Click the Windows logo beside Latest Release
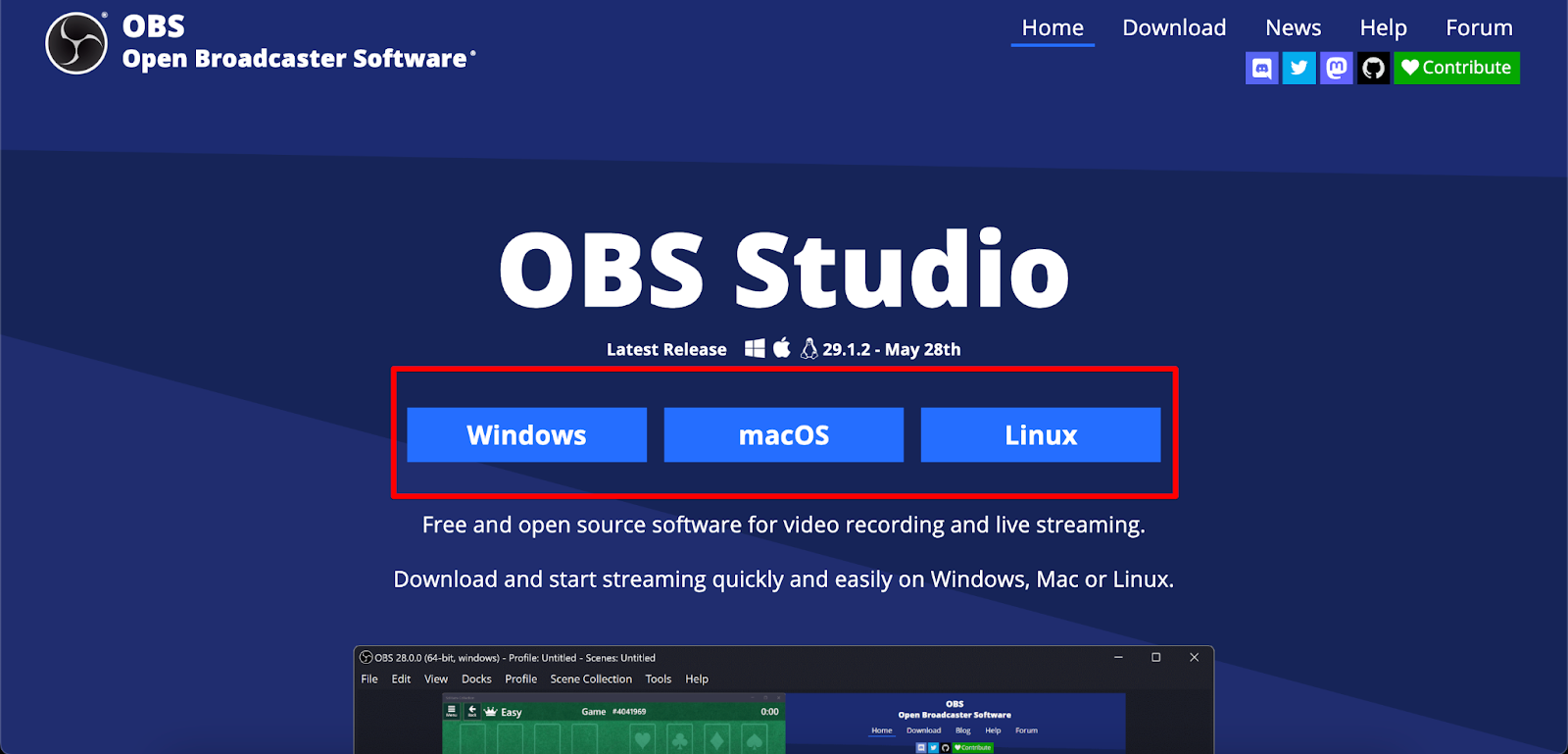Screen dimensions: 1568x754 coord(755,348)
